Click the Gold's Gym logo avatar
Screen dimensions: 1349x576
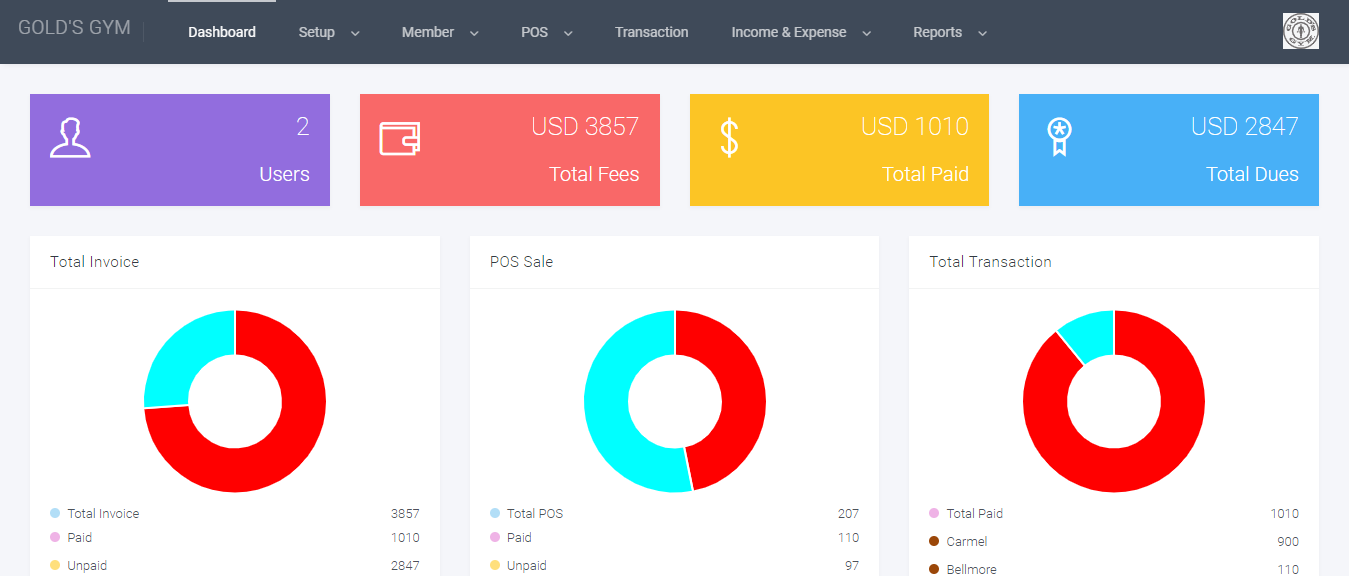tap(1300, 31)
